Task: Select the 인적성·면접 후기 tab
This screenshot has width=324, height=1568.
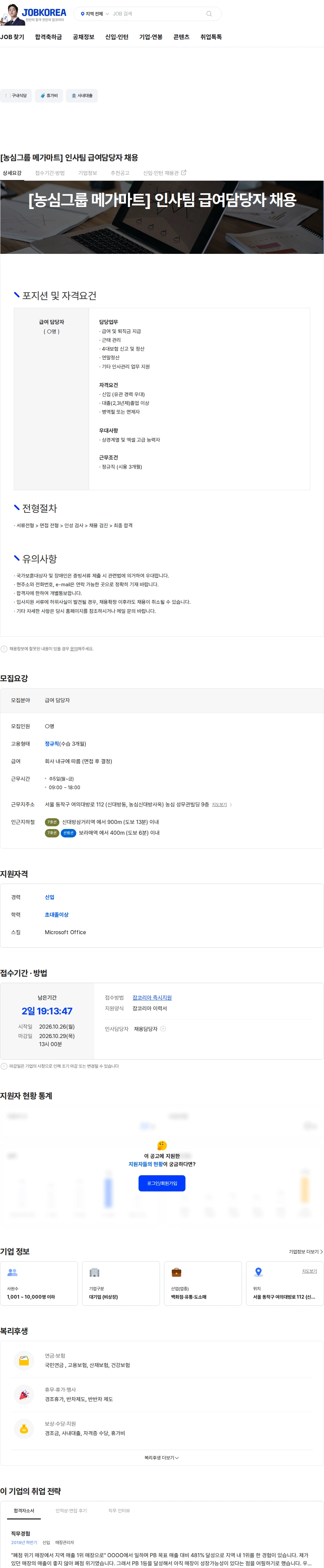Action: coord(71,1511)
